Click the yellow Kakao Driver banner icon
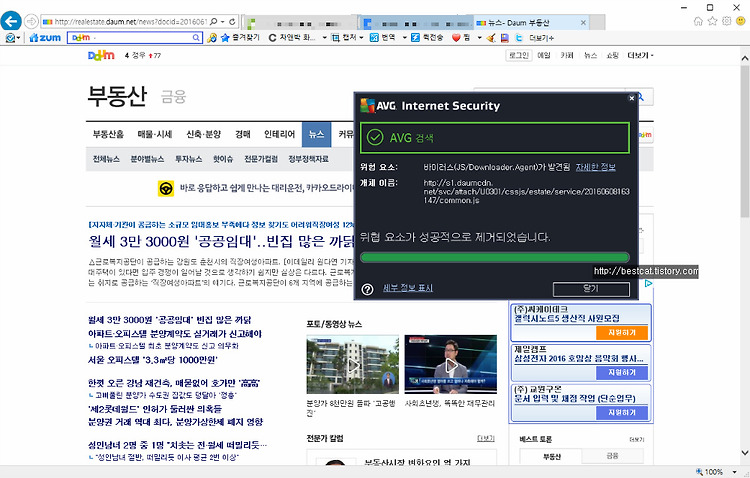750x478 pixels. (x=166, y=189)
